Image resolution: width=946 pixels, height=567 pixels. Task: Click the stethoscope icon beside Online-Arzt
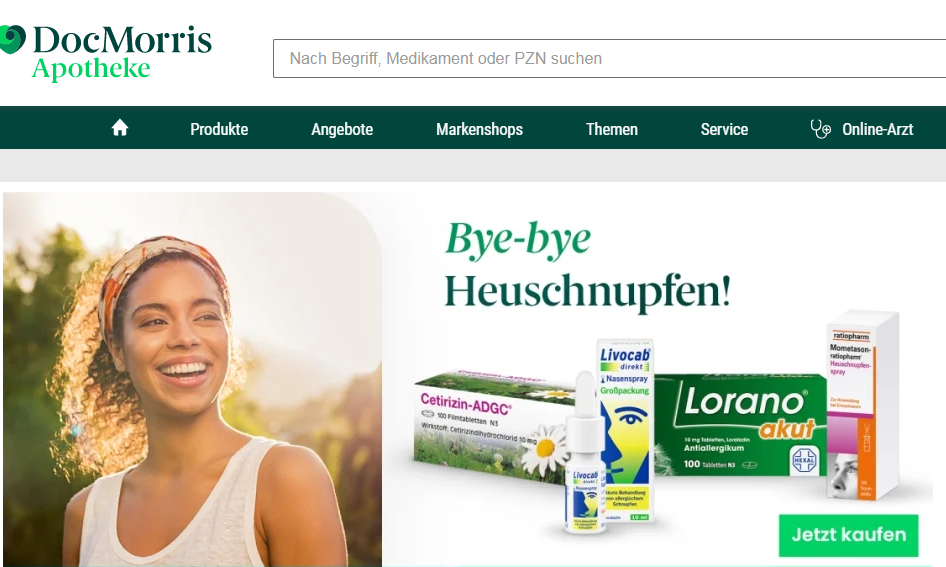tap(821, 128)
